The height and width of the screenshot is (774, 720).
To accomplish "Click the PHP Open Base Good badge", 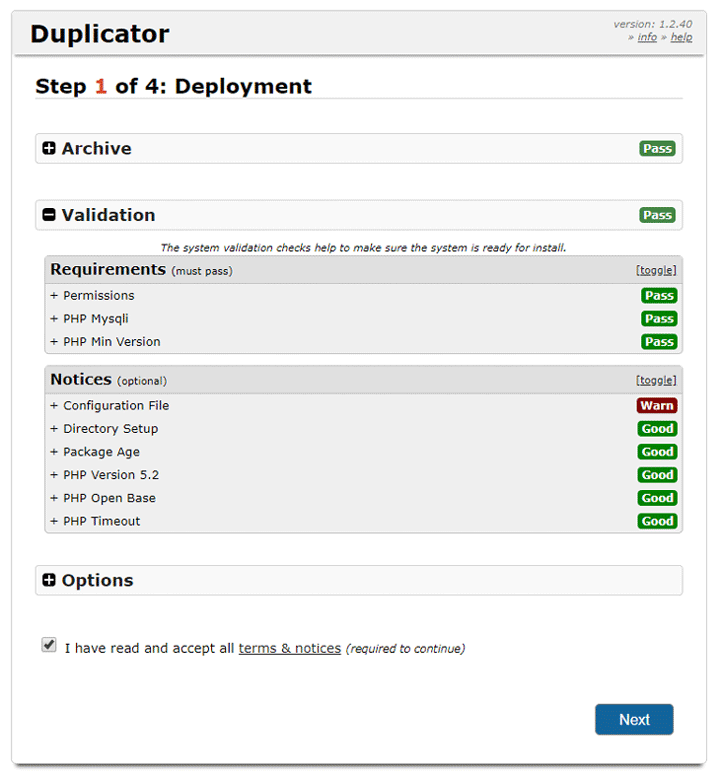I will point(657,498).
